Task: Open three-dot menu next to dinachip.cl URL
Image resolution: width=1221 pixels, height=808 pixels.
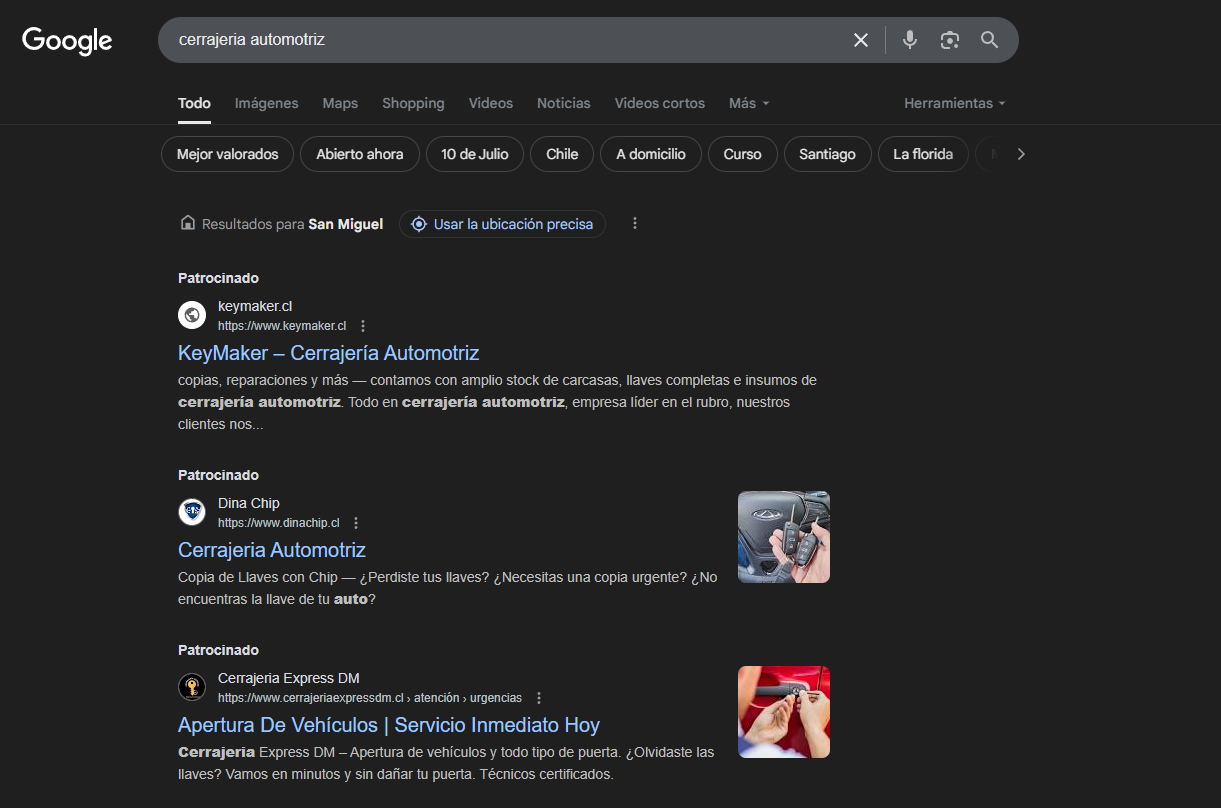Action: [x=356, y=523]
